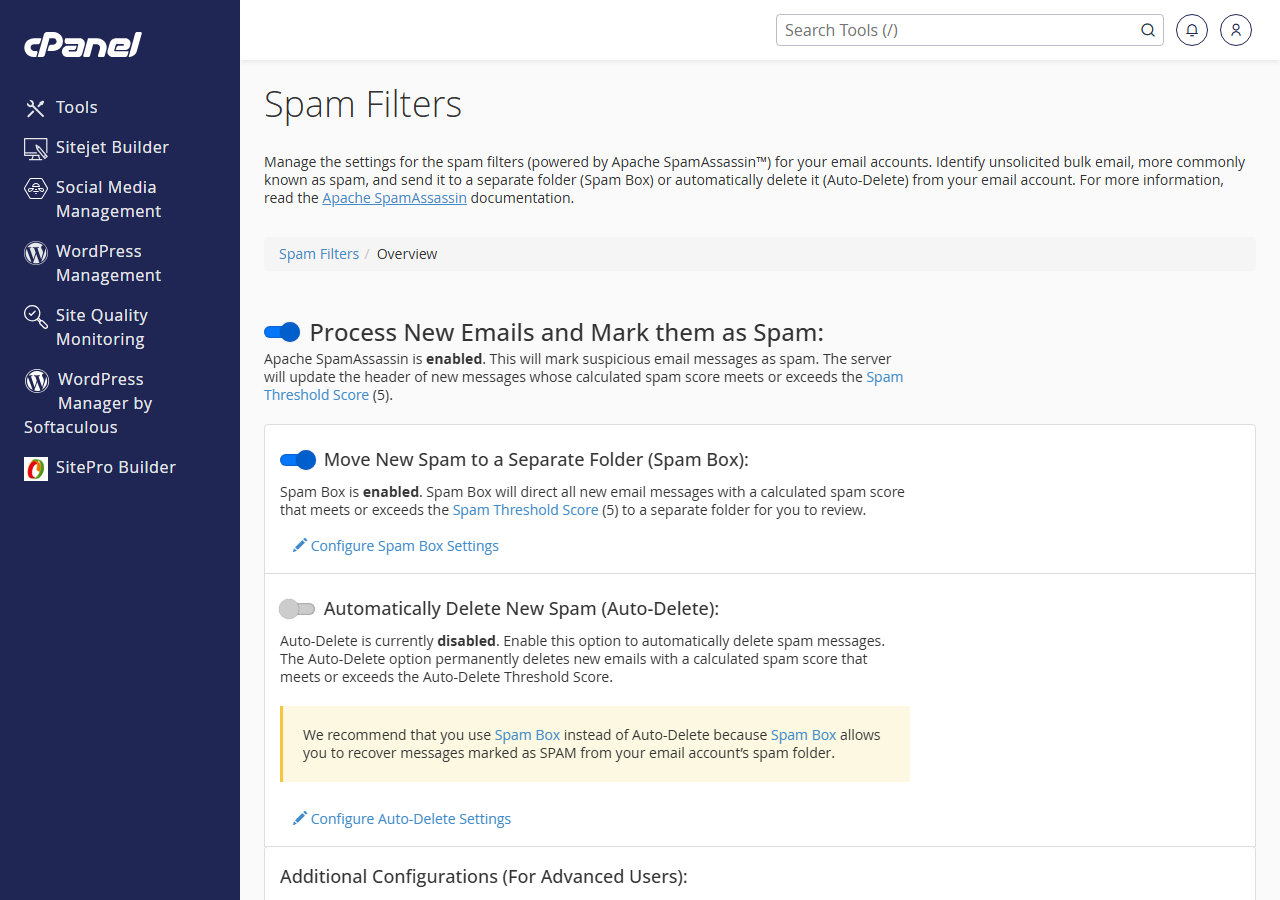Click second Spam Box link in yellow notice
This screenshot has height=900, width=1280.
tap(803, 735)
